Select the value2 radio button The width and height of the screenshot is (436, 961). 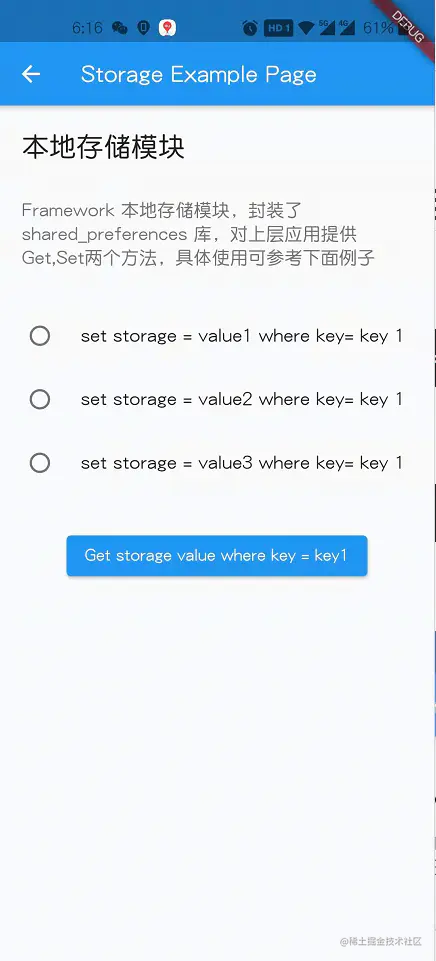coord(40,400)
